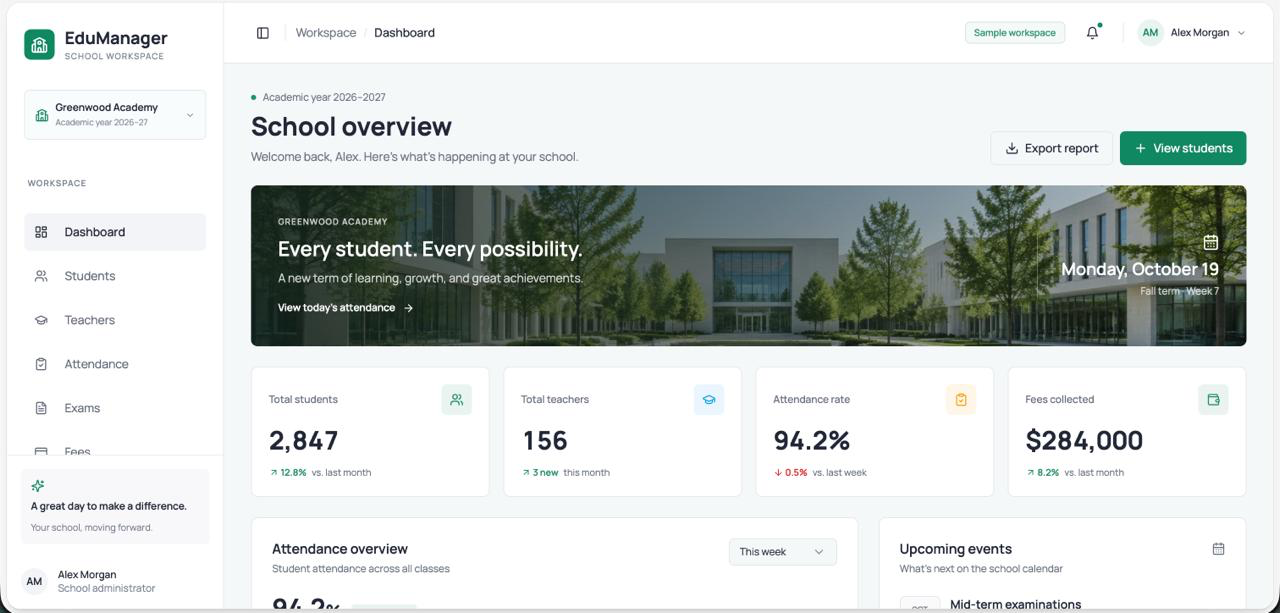Click the $284,000 fees collected value
The width and height of the screenshot is (1280, 613).
click(x=1084, y=440)
